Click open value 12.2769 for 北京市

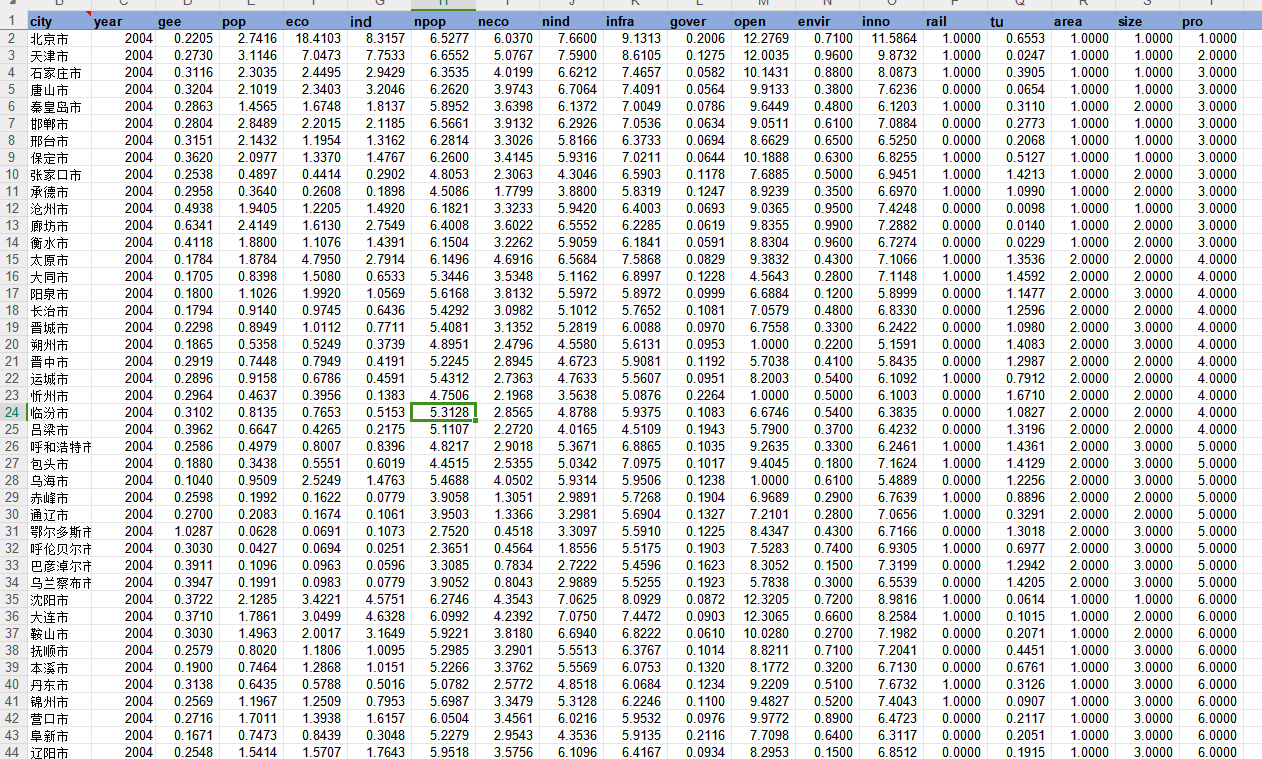(x=763, y=39)
